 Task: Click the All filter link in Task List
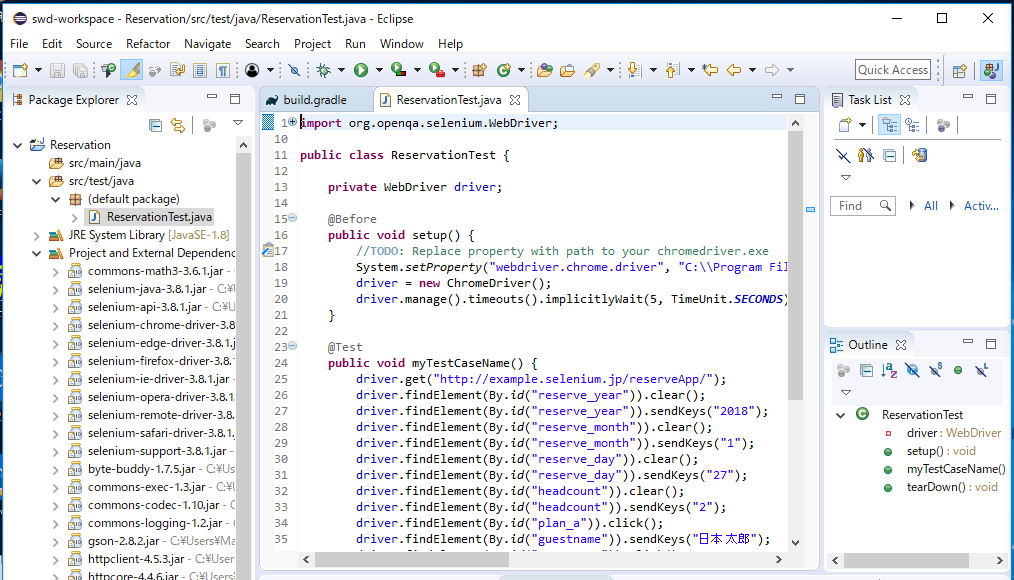click(931, 206)
